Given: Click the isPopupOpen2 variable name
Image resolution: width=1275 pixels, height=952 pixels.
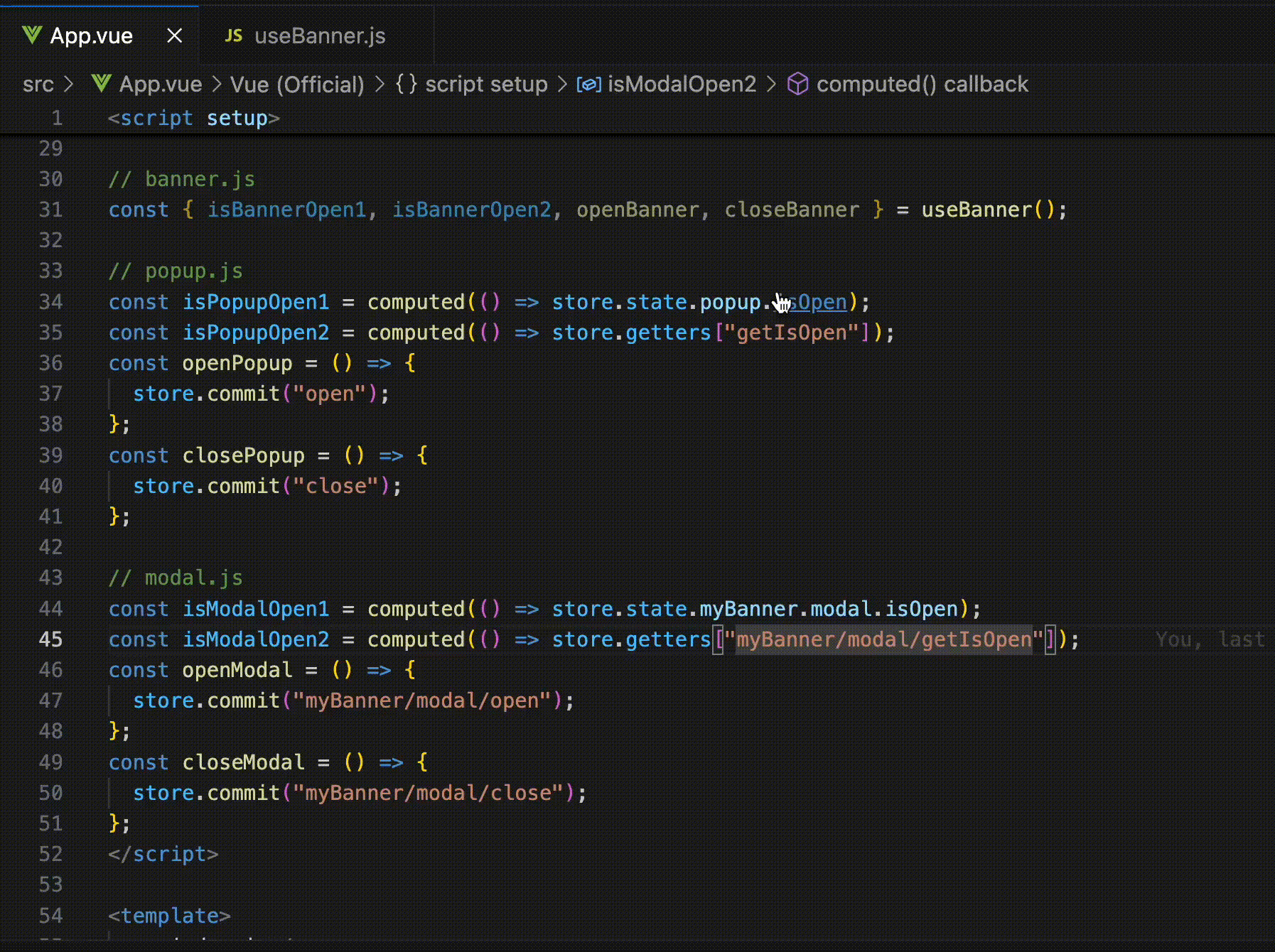Looking at the screenshot, I should [x=256, y=332].
